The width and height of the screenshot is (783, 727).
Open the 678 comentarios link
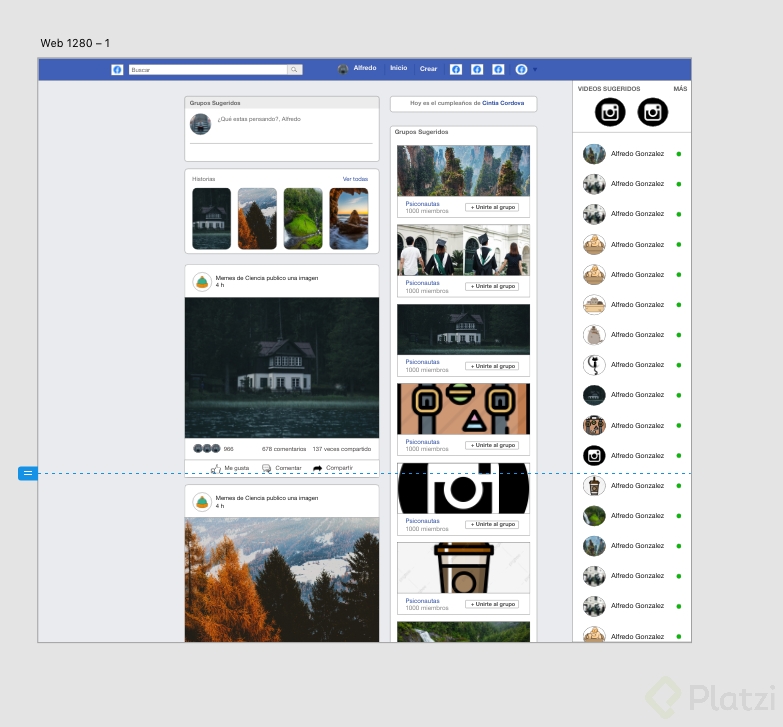pos(284,449)
